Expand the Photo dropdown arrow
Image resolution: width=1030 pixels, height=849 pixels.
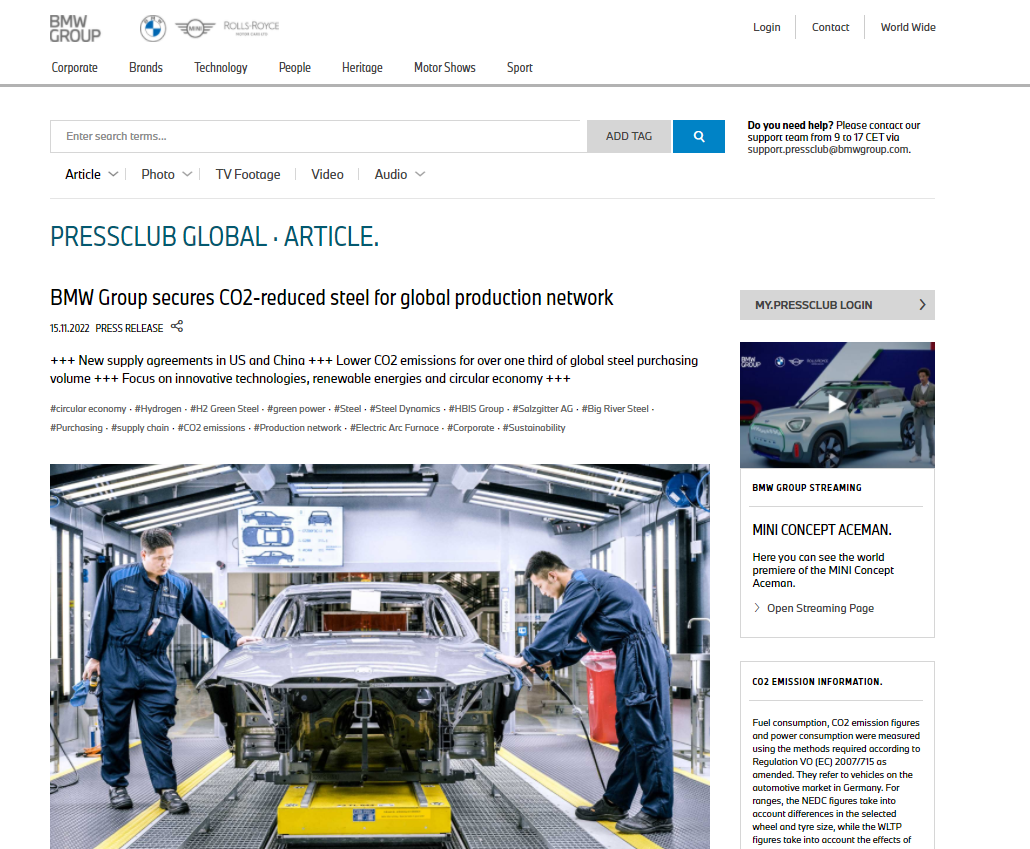click(187, 174)
